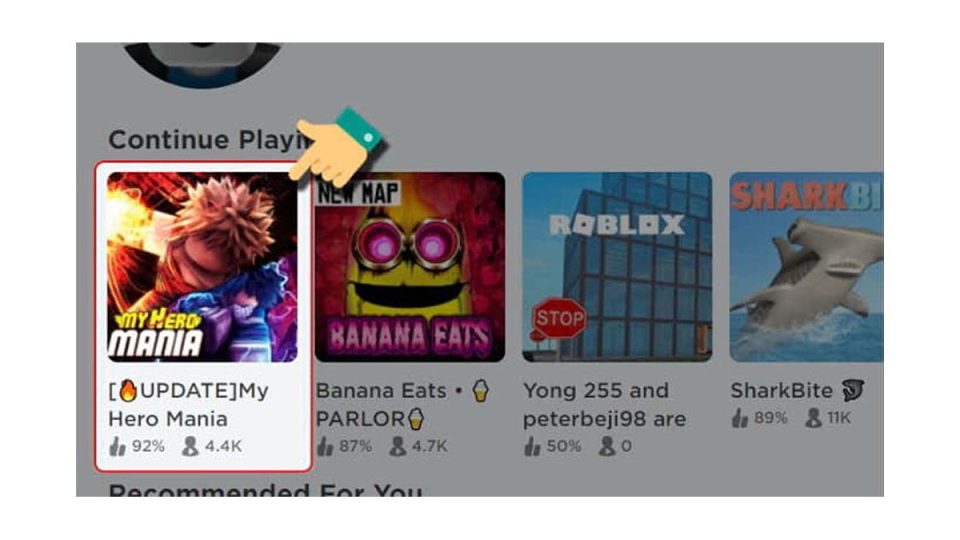Open 'Yong 255 and peterbeji98 are' title
Image resolution: width=960 pixels, height=540 pixels.
click(604, 405)
